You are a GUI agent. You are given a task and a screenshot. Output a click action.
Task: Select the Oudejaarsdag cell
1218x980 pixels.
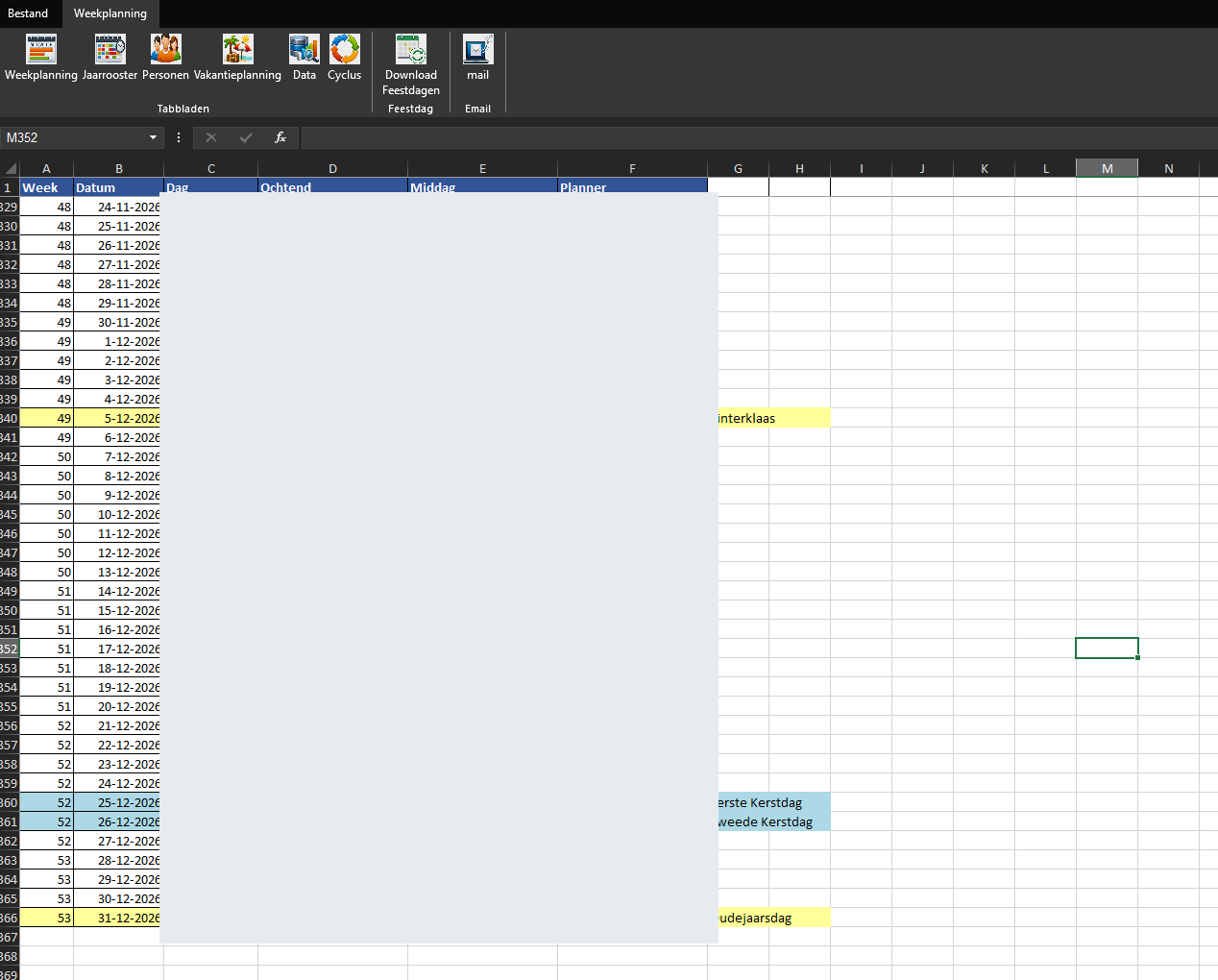[772, 918]
